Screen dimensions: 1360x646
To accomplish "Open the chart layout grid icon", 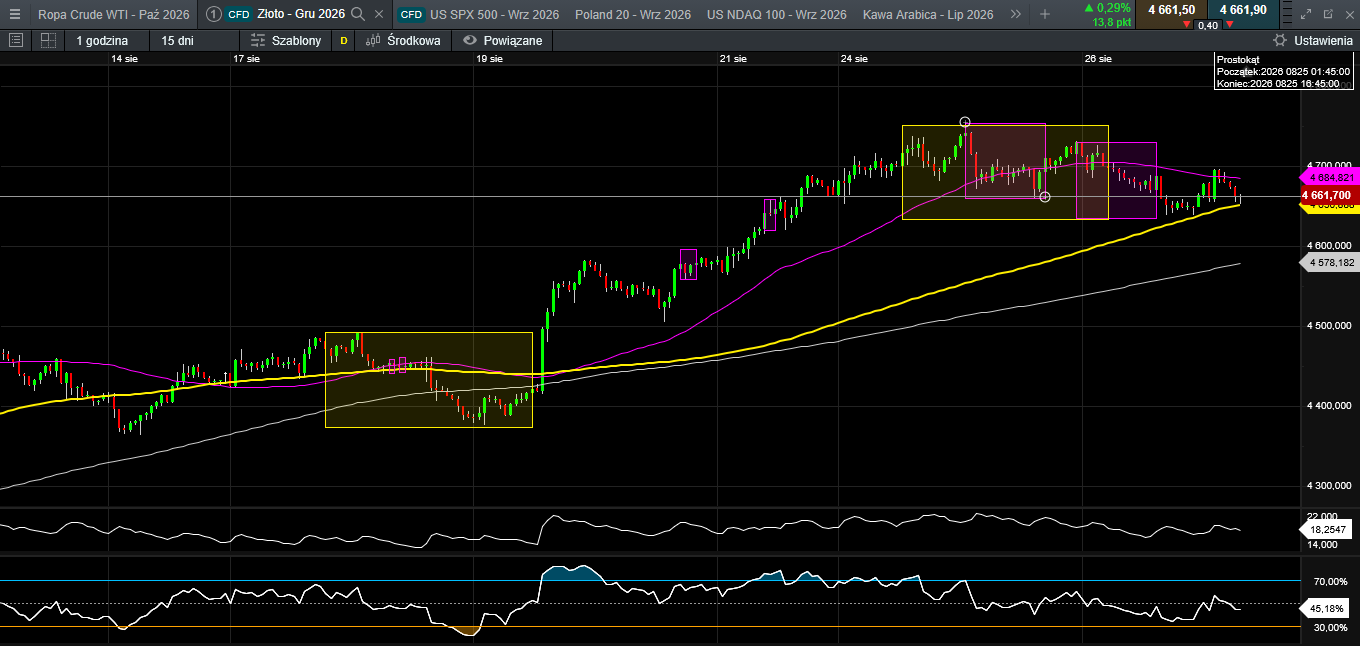I will [x=48, y=40].
